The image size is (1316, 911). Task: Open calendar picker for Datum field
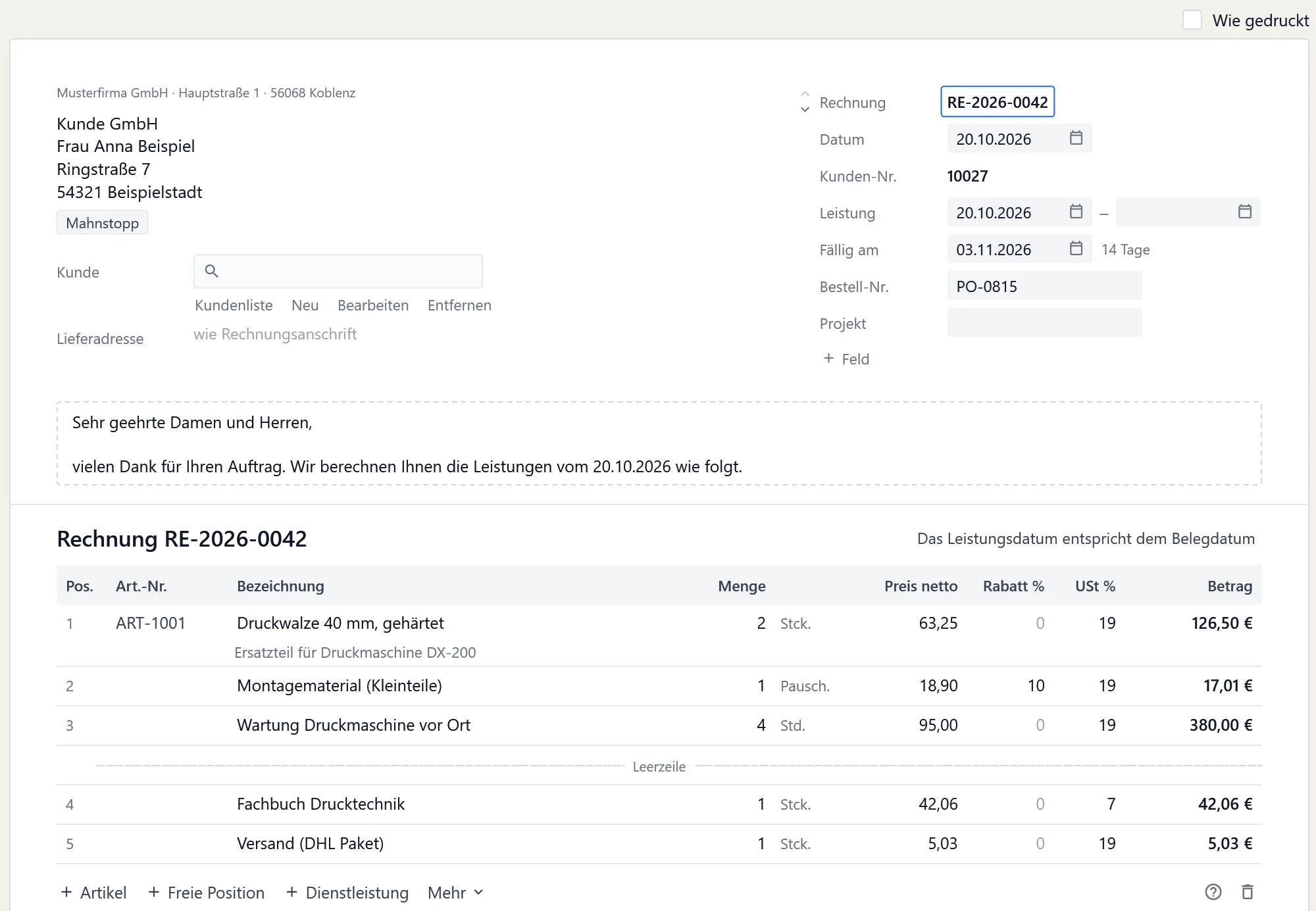[1076, 138]
